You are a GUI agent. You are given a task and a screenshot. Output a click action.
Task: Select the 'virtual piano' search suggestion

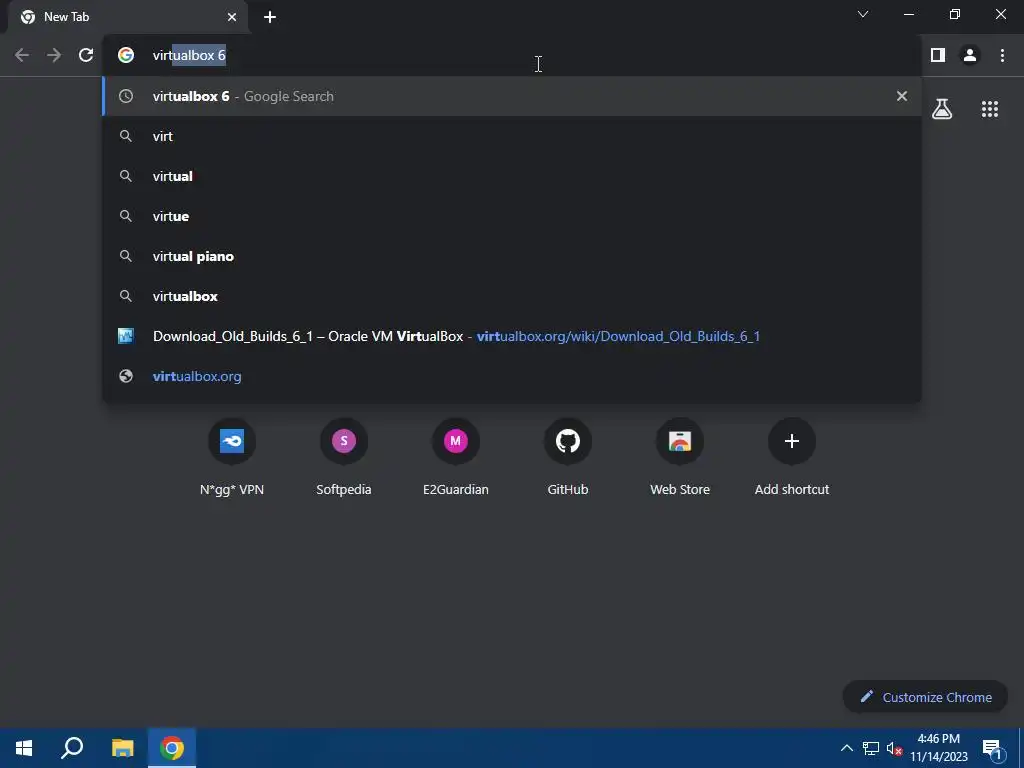tap(511, 256)
